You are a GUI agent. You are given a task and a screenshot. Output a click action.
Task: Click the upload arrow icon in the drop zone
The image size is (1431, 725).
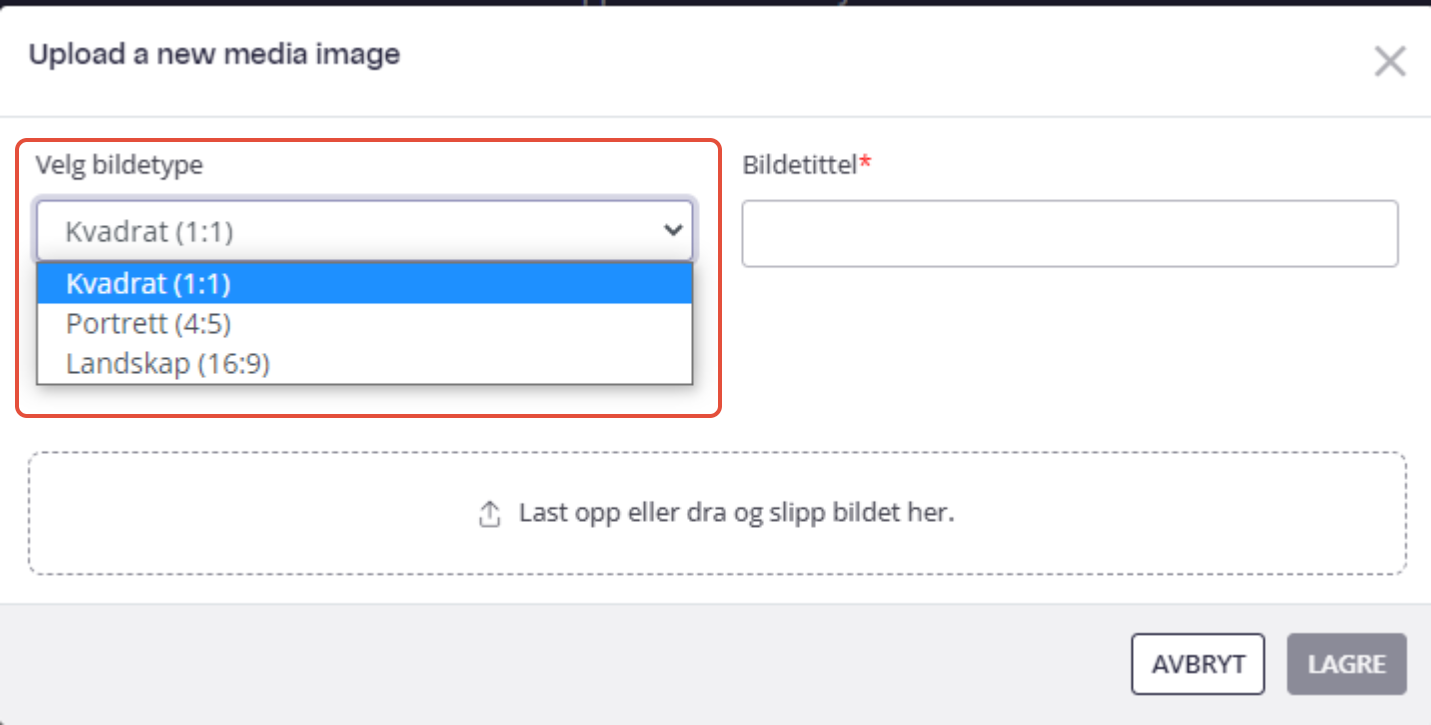coord(489,515)
